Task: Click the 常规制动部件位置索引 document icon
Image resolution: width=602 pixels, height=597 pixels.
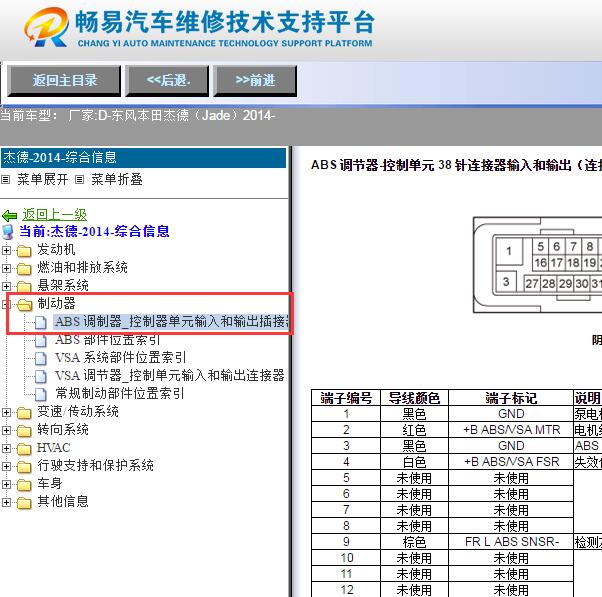Action: (41, 394)
